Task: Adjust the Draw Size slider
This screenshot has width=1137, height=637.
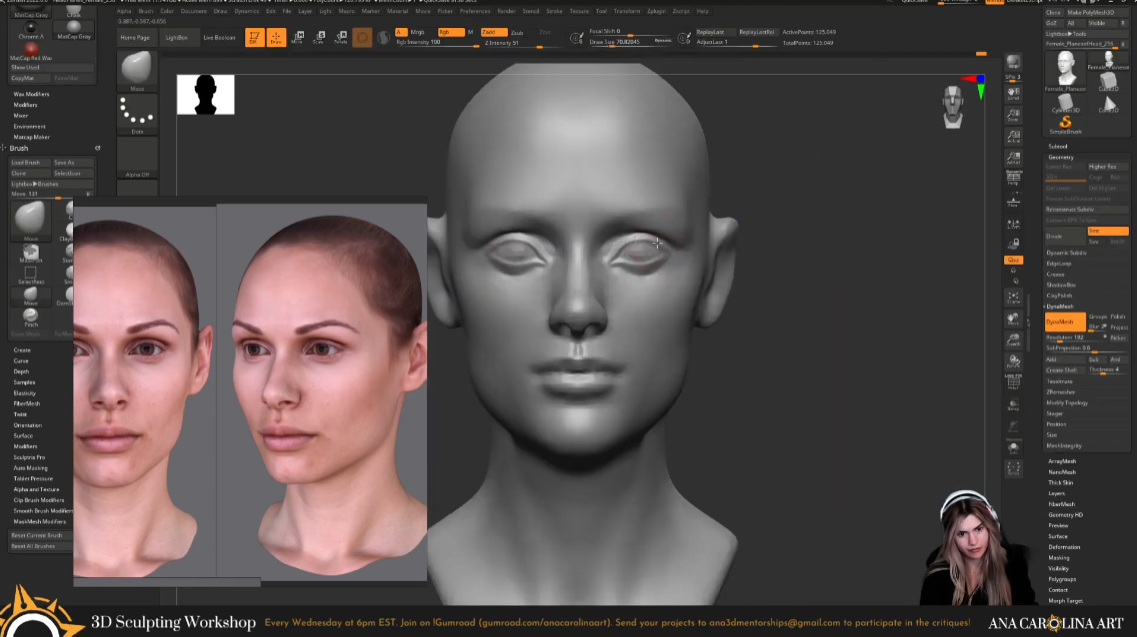Action: 630,42
